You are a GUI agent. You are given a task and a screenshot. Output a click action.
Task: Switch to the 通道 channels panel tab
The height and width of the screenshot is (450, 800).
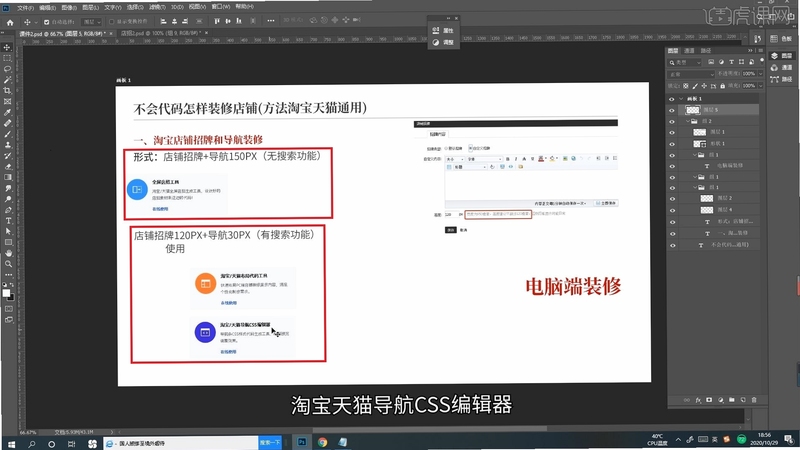pyautogui.click(x=689, y=51)
